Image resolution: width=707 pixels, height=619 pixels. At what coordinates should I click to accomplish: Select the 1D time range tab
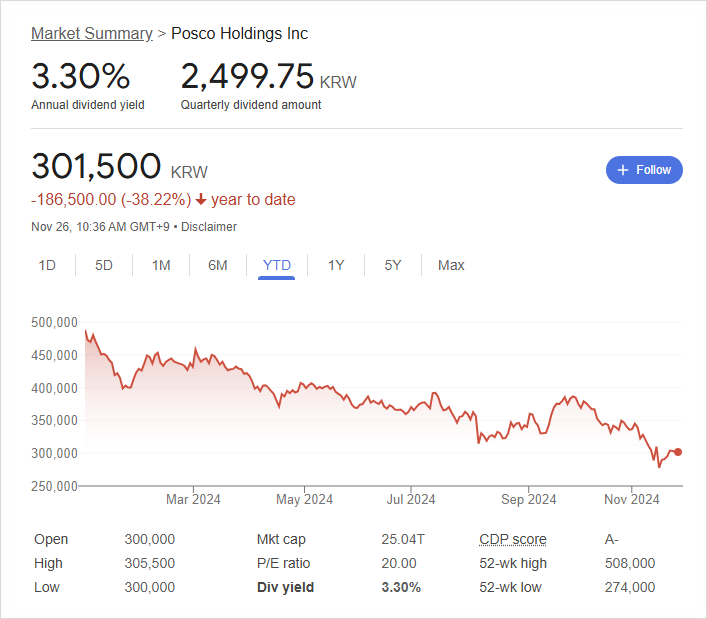tap(47, 265)
